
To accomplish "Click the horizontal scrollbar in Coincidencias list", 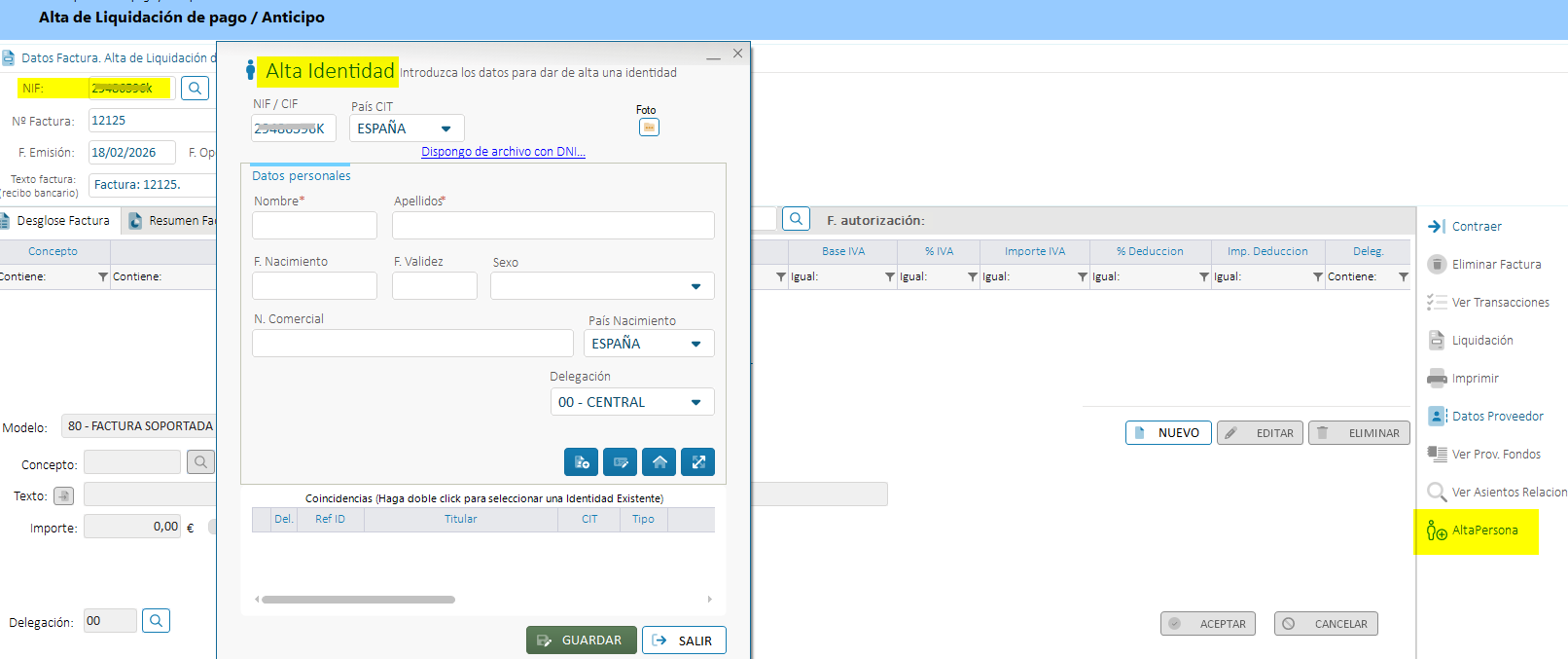I will point(358,600).
